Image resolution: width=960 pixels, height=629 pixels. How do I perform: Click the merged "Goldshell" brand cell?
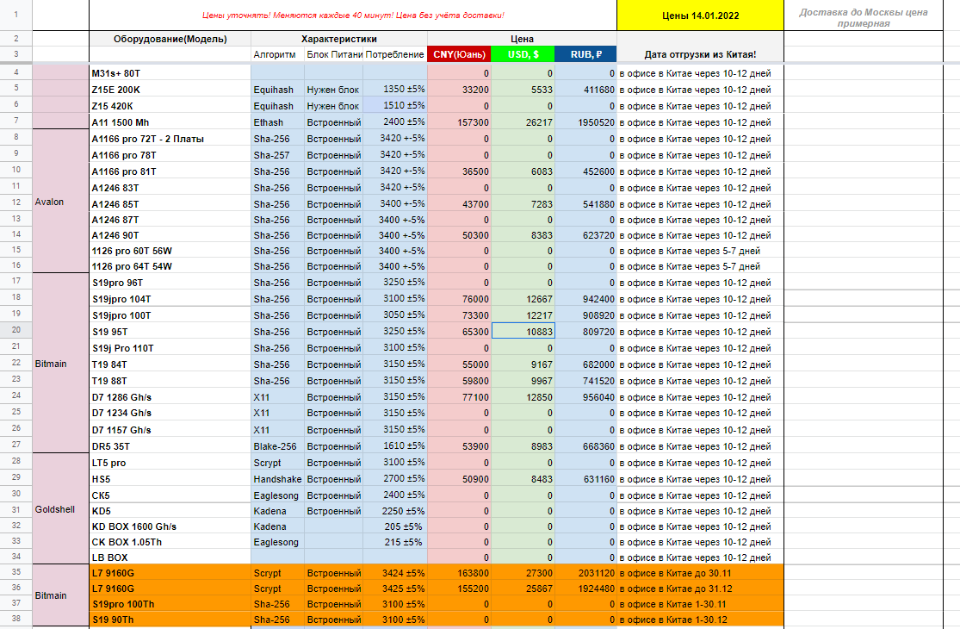(49, 509)
